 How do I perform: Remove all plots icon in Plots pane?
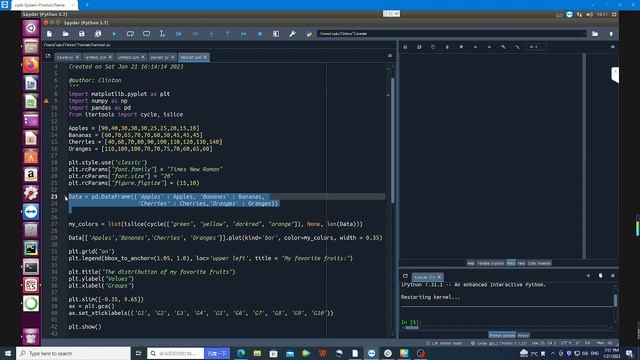[461, 47]
